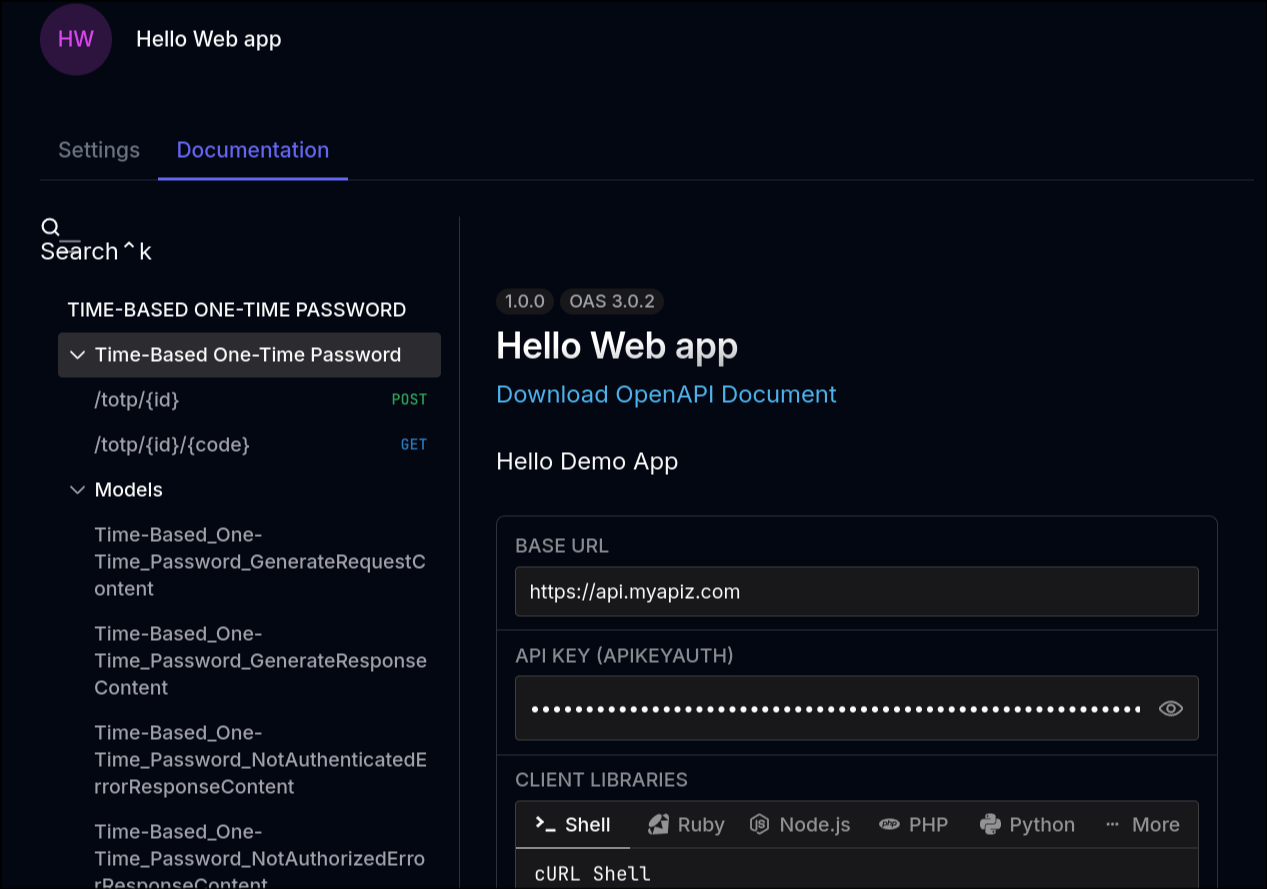Open the More client libraries option

(1142, 824)
